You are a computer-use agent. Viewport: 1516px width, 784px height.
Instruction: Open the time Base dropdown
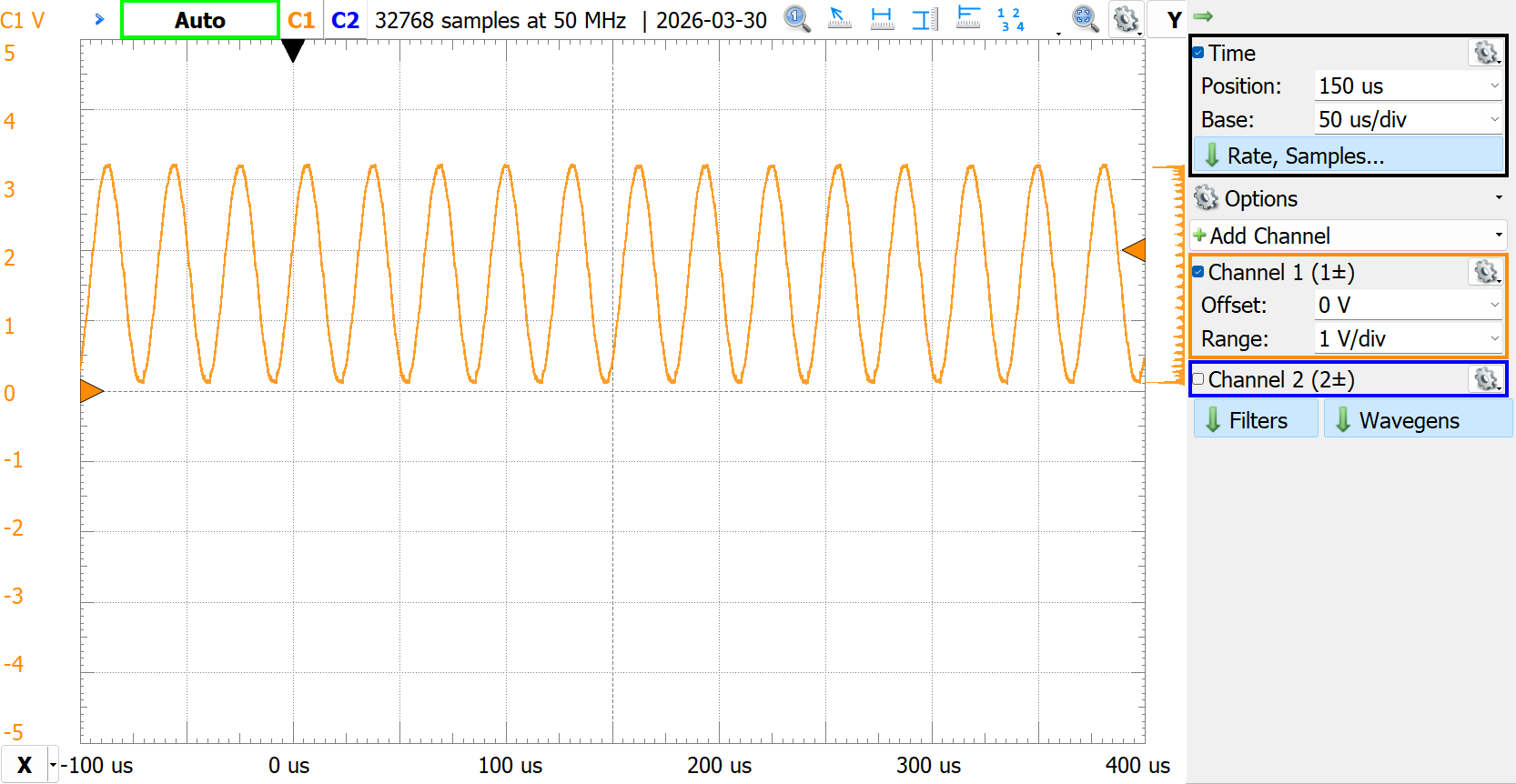(1407, 119)
